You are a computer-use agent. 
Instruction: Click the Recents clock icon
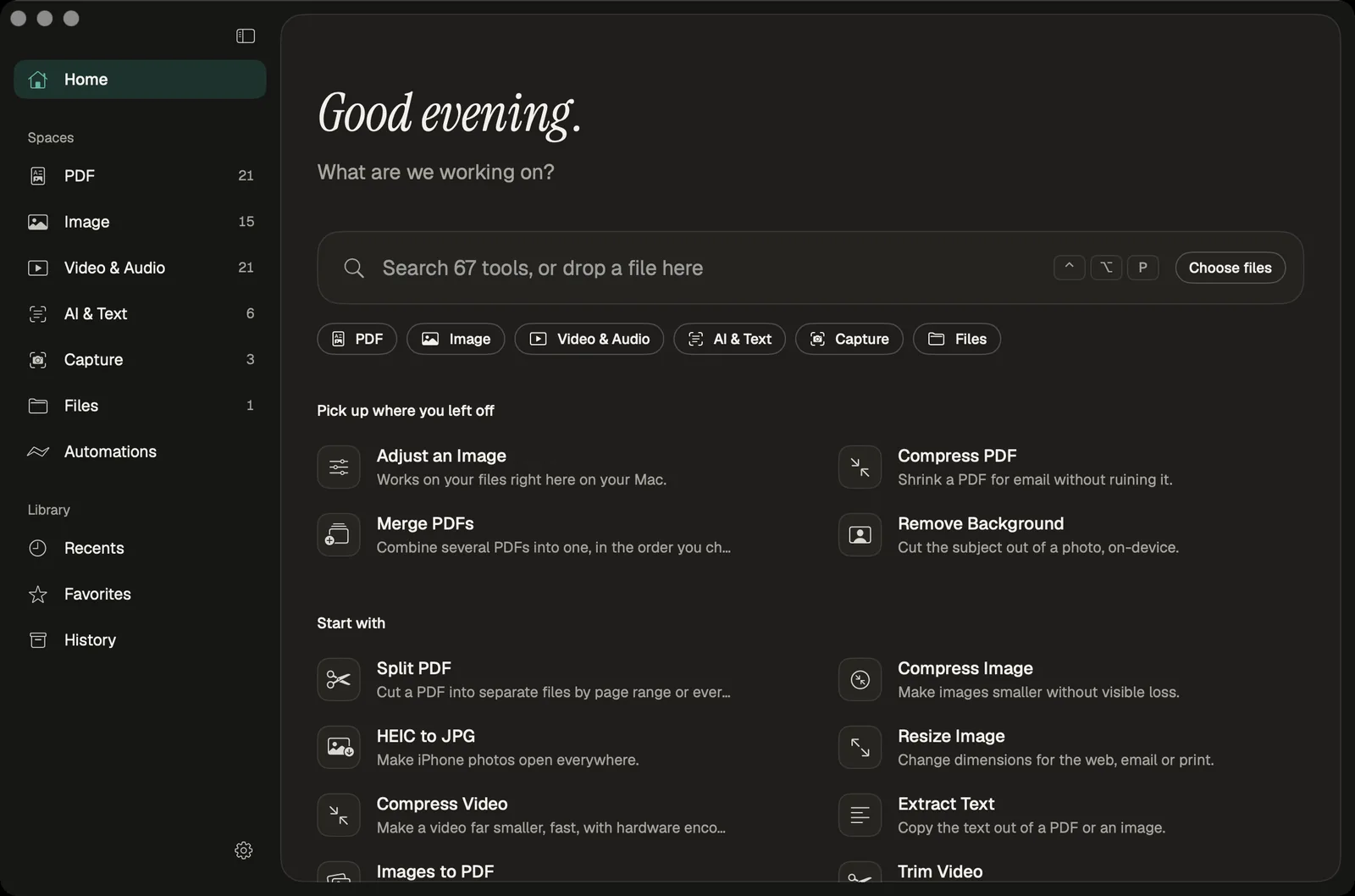tap(38, 548)
